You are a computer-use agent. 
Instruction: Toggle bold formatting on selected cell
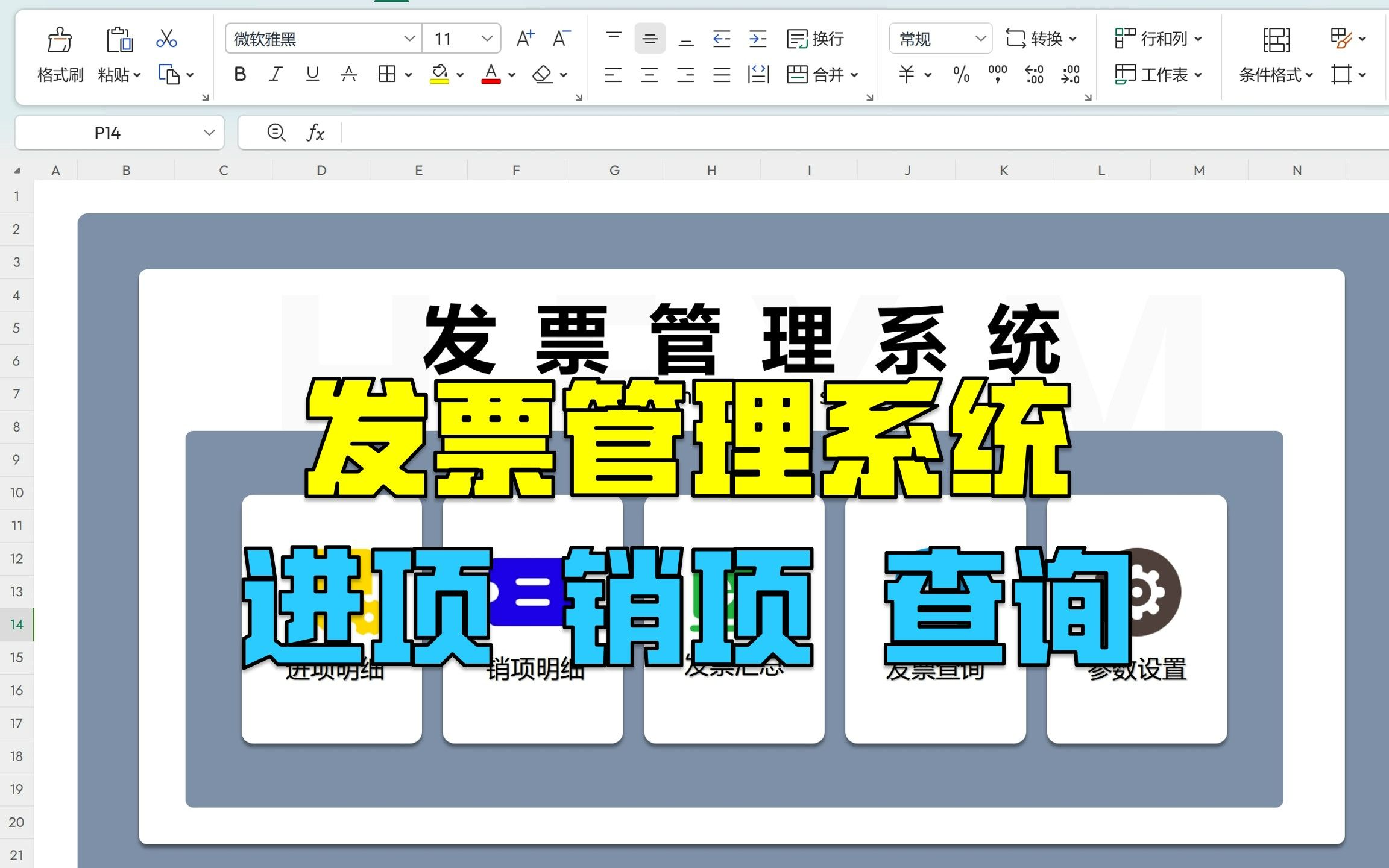click(240, 74)
